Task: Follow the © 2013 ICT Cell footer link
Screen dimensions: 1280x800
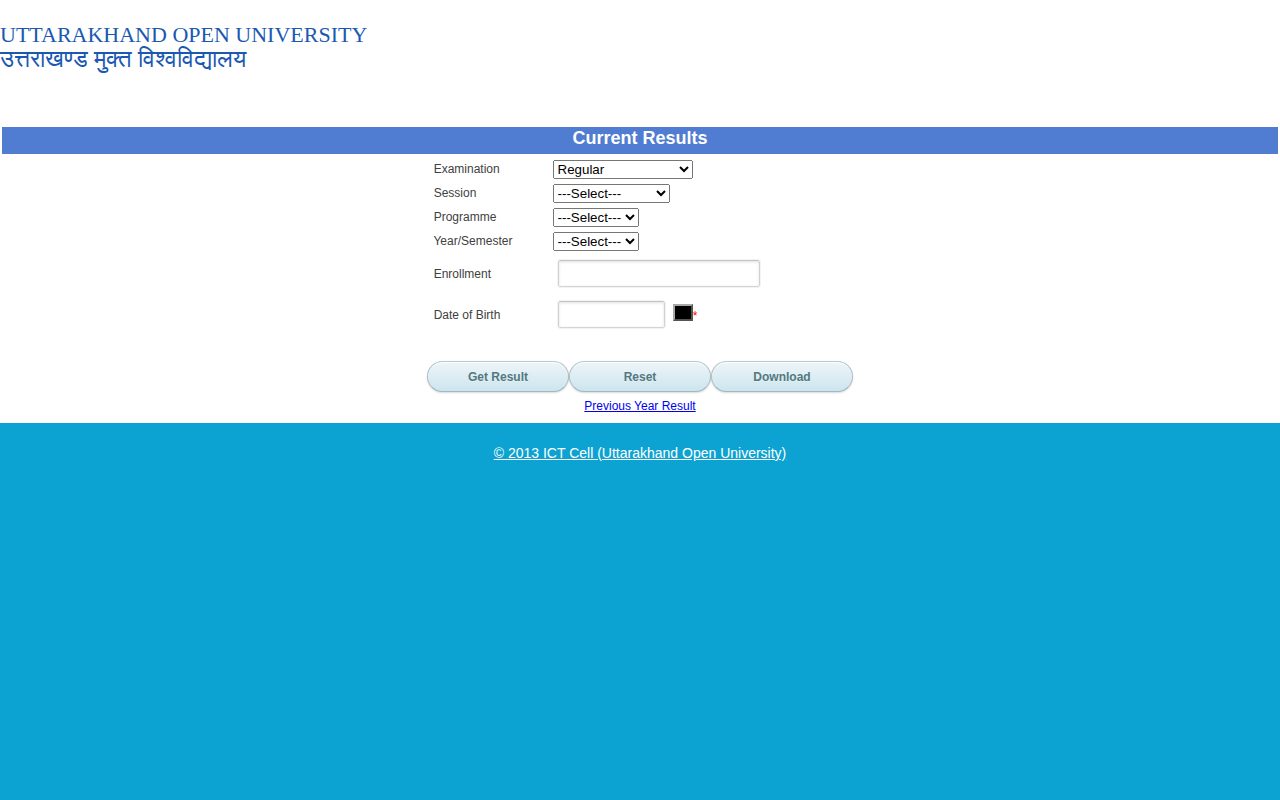Action: [x=640, y=453]
